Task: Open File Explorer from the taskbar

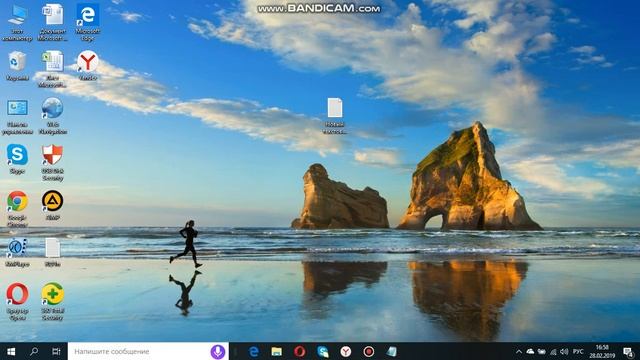Action: (277, 351)
